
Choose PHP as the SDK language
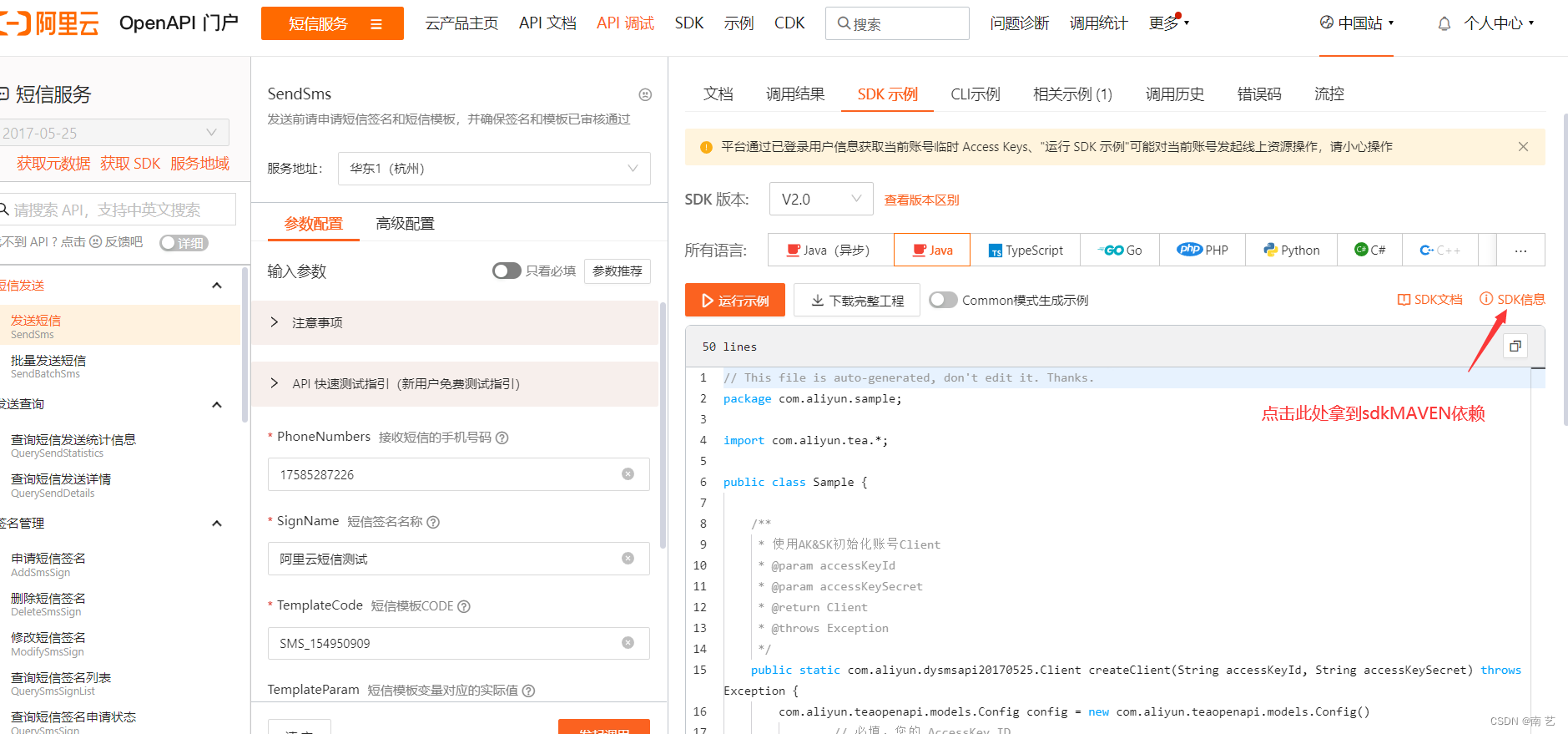[1202, 250]
